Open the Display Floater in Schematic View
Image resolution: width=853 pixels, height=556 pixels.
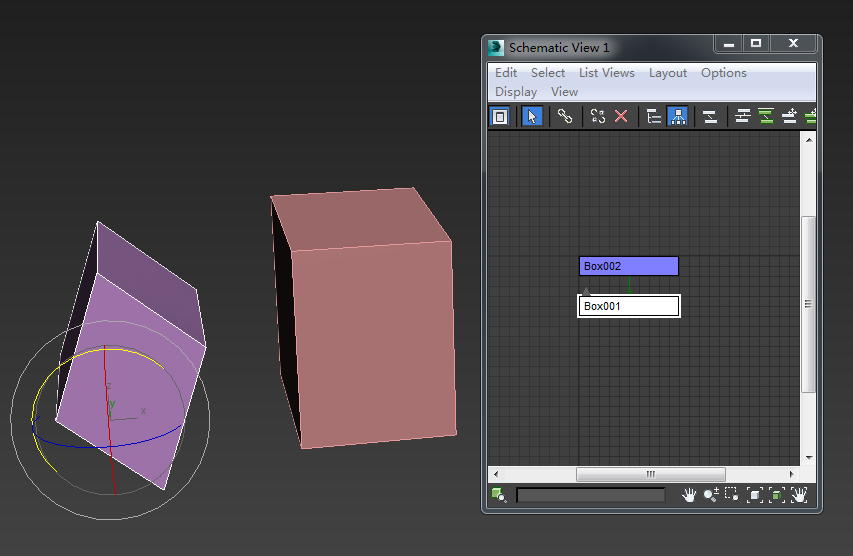(499, 116)
